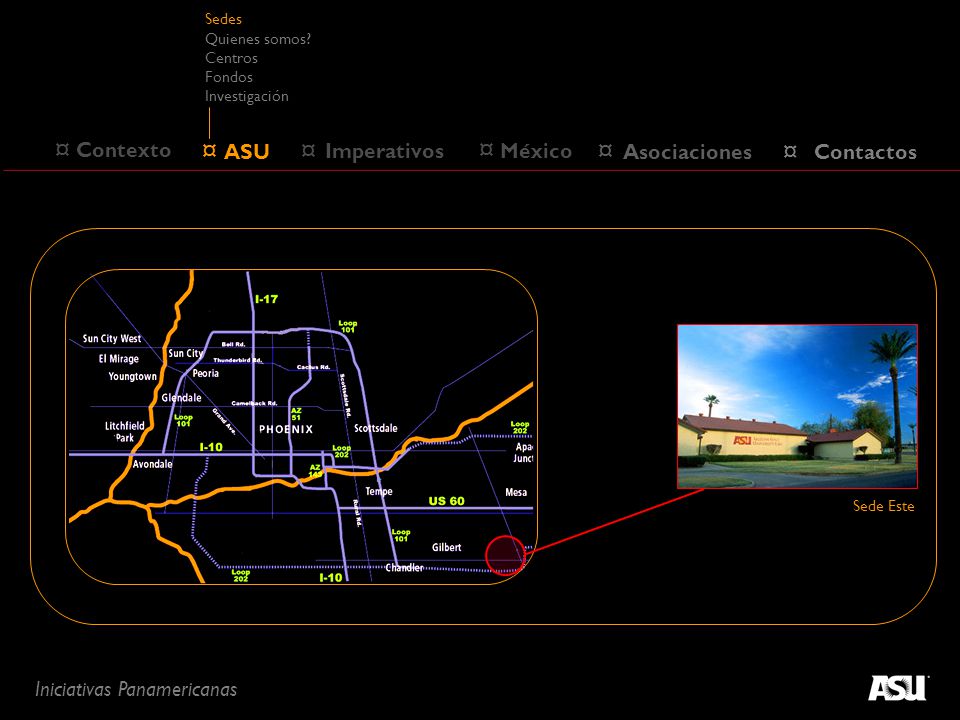Click the Thunderbird Rd. map label
The width and height of the screenshot is (960, 720).
(238, 360)
